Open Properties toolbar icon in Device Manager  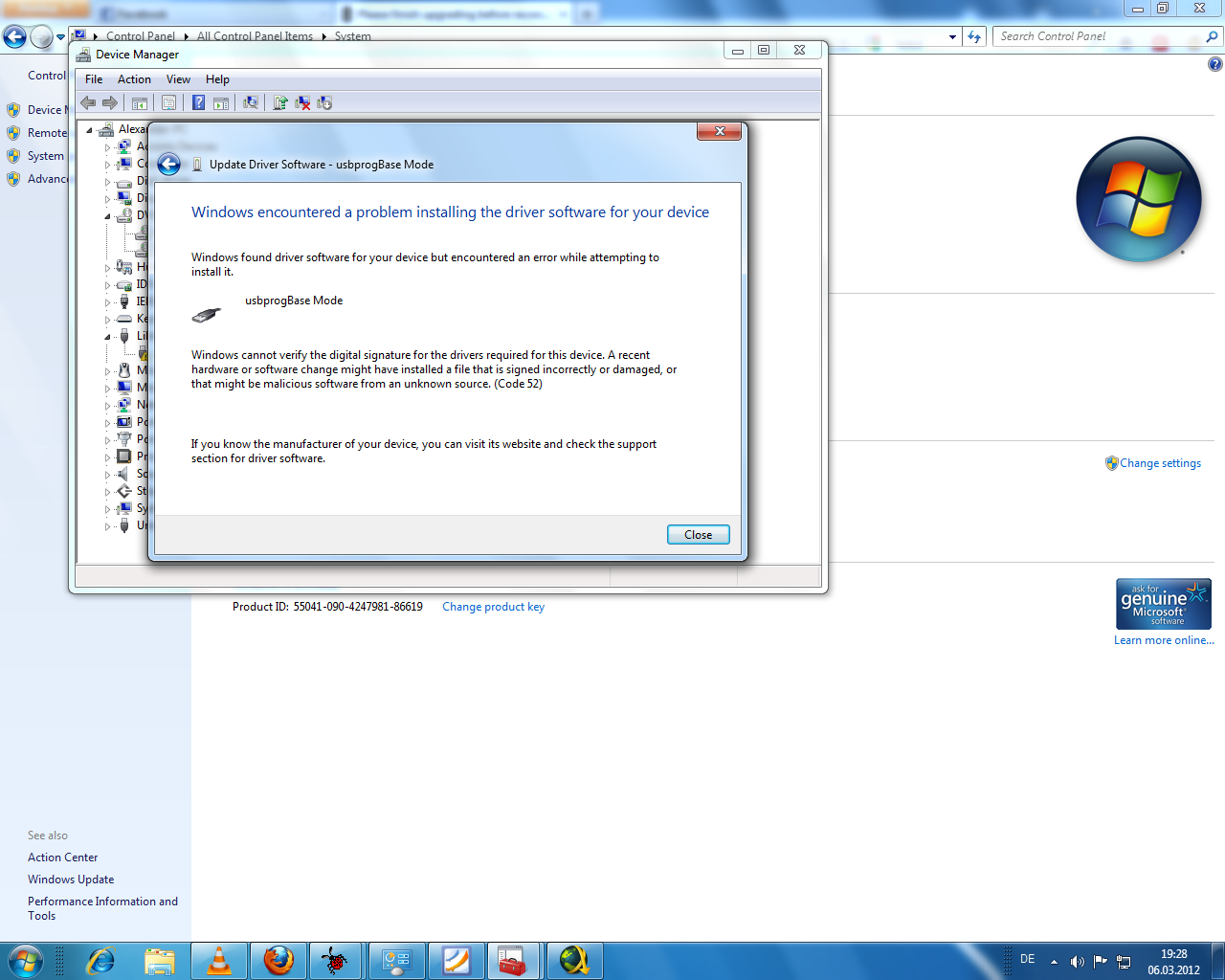click(168, 102)
